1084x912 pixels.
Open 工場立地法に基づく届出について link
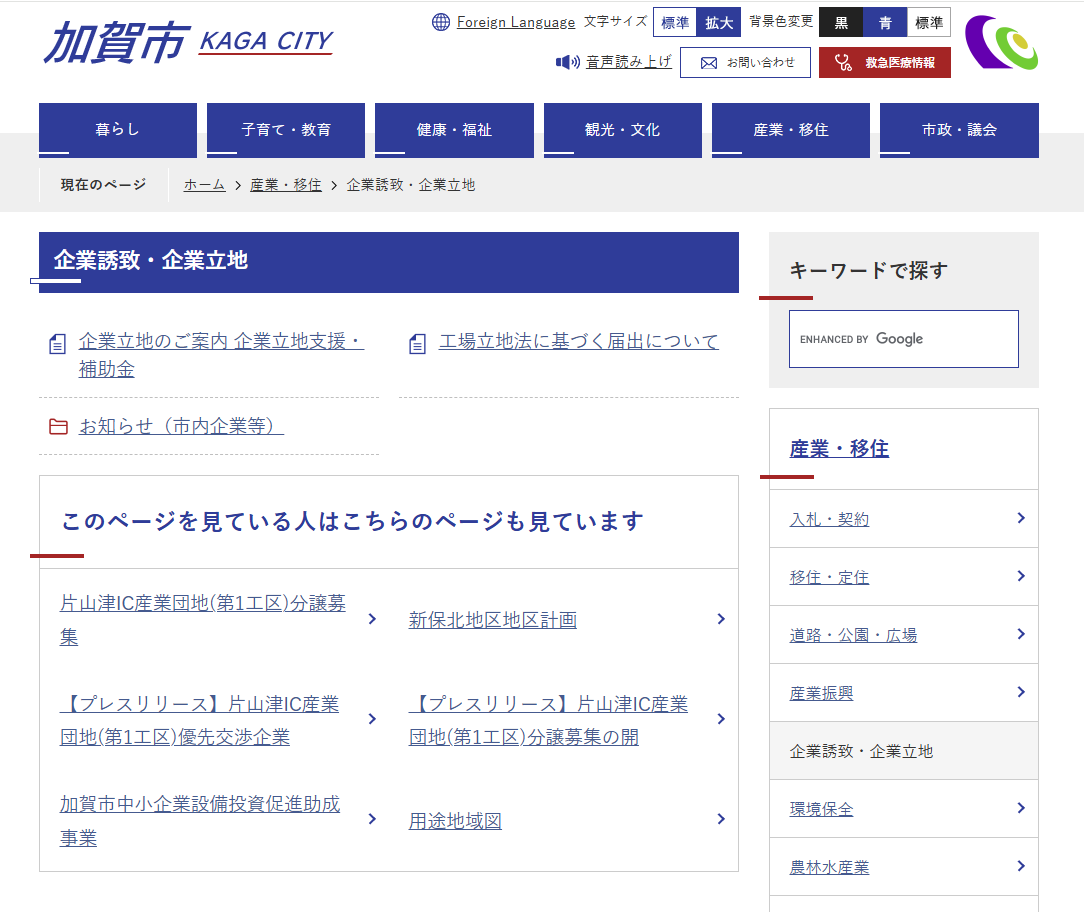click(579, 341)
